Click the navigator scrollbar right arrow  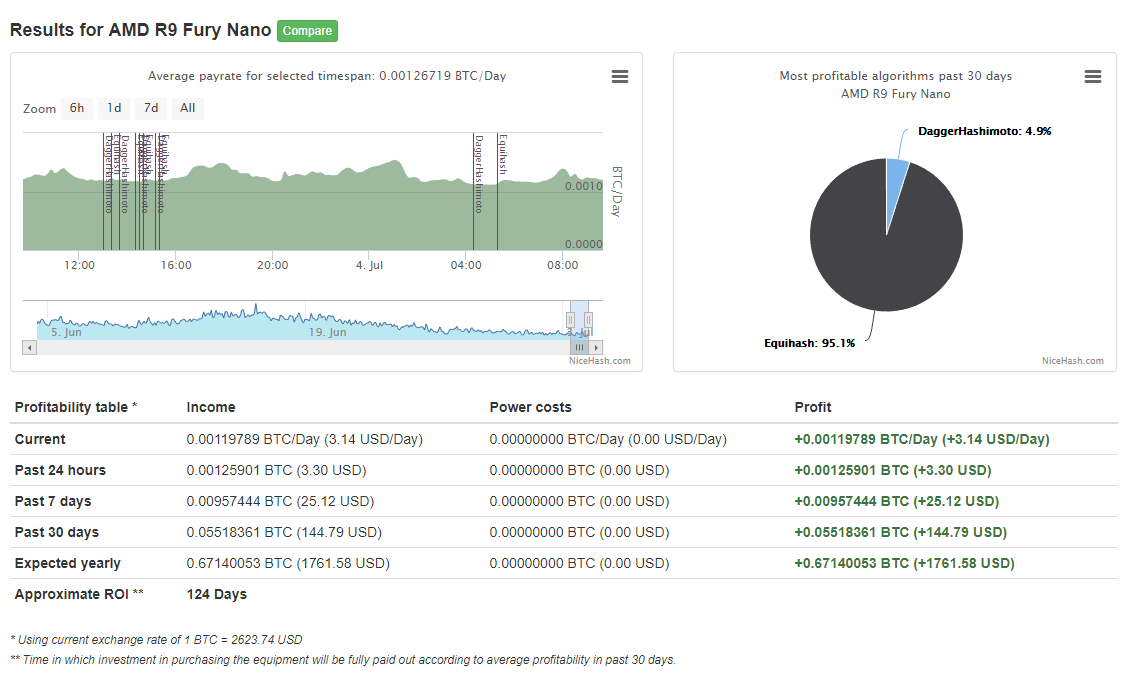(596, 347)
